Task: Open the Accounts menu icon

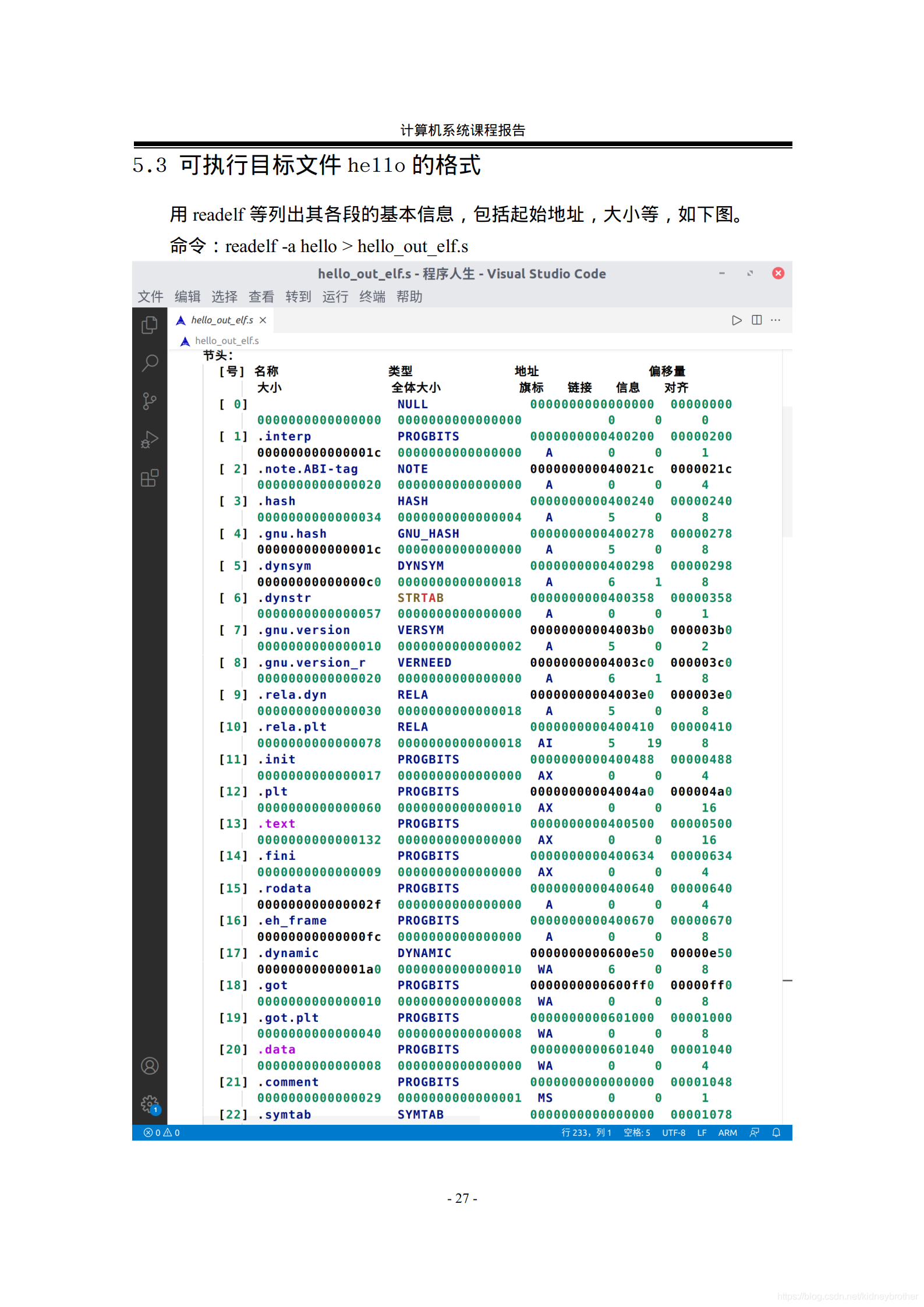Action: click(150, 1066)
